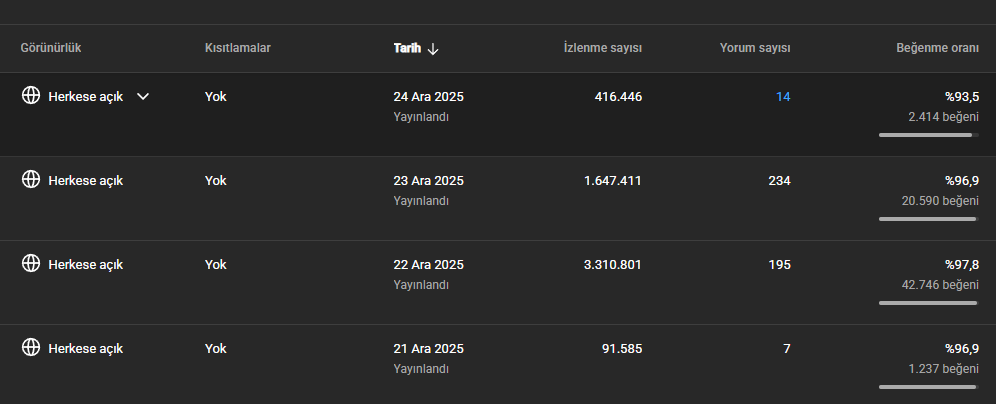
Task: Click globe icon for 21 Ara 2025 video
Action: 30,347
